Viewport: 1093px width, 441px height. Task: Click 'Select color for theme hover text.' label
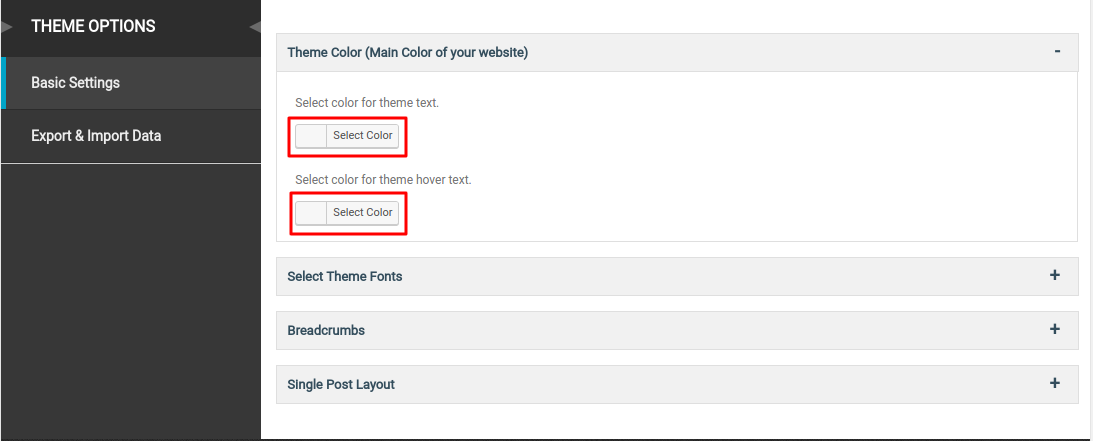pyautogui.click(x=383, y=179)
